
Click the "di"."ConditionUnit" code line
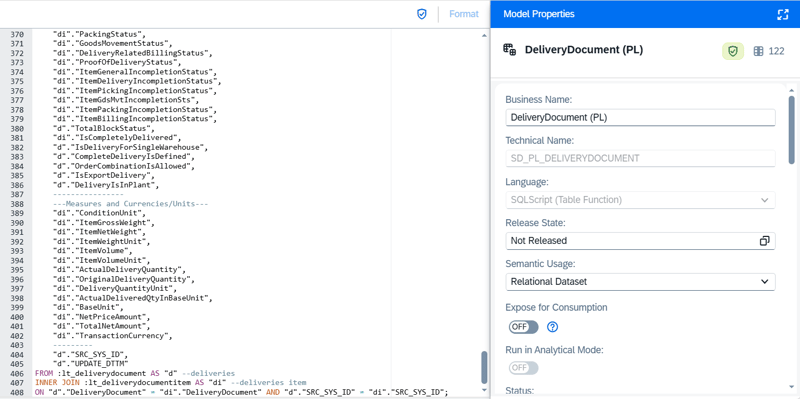99,213
